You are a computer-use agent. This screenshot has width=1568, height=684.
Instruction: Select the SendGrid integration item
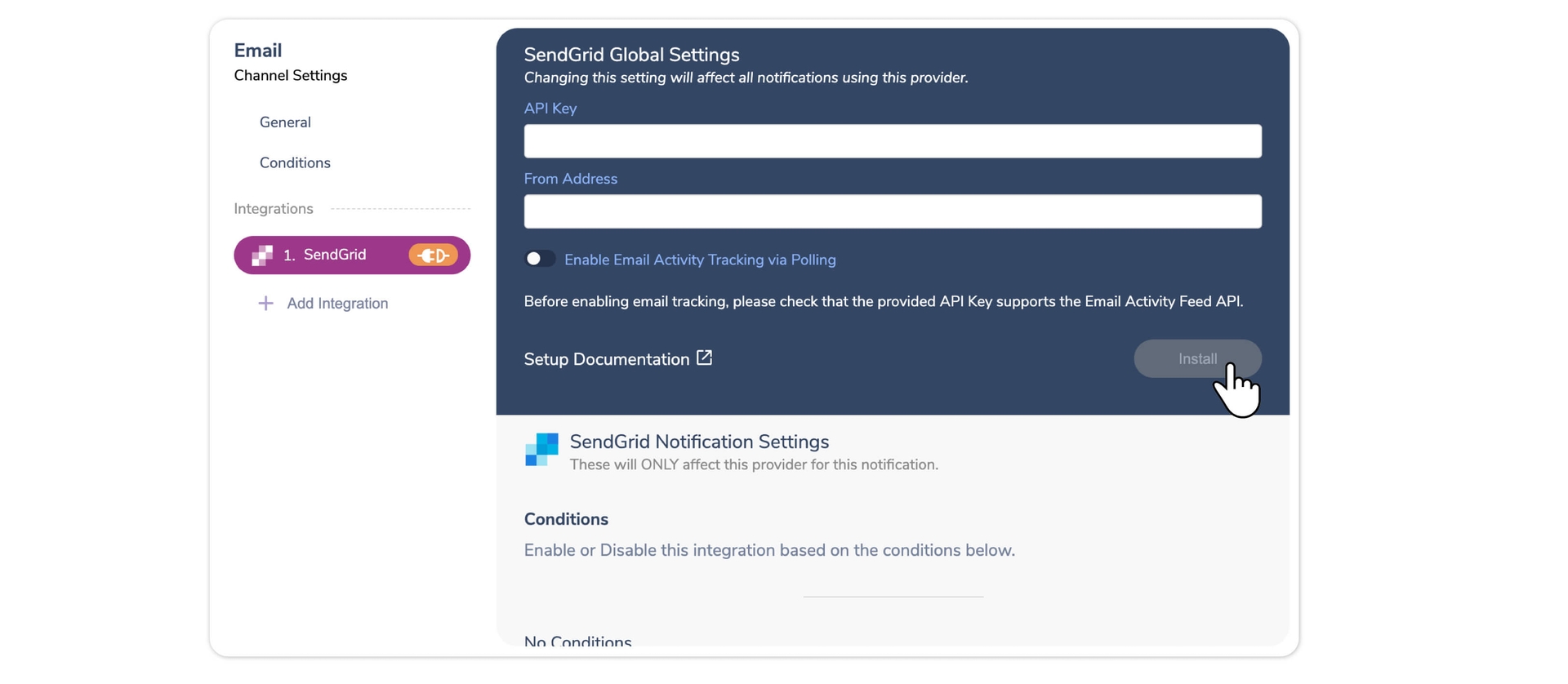335,255
